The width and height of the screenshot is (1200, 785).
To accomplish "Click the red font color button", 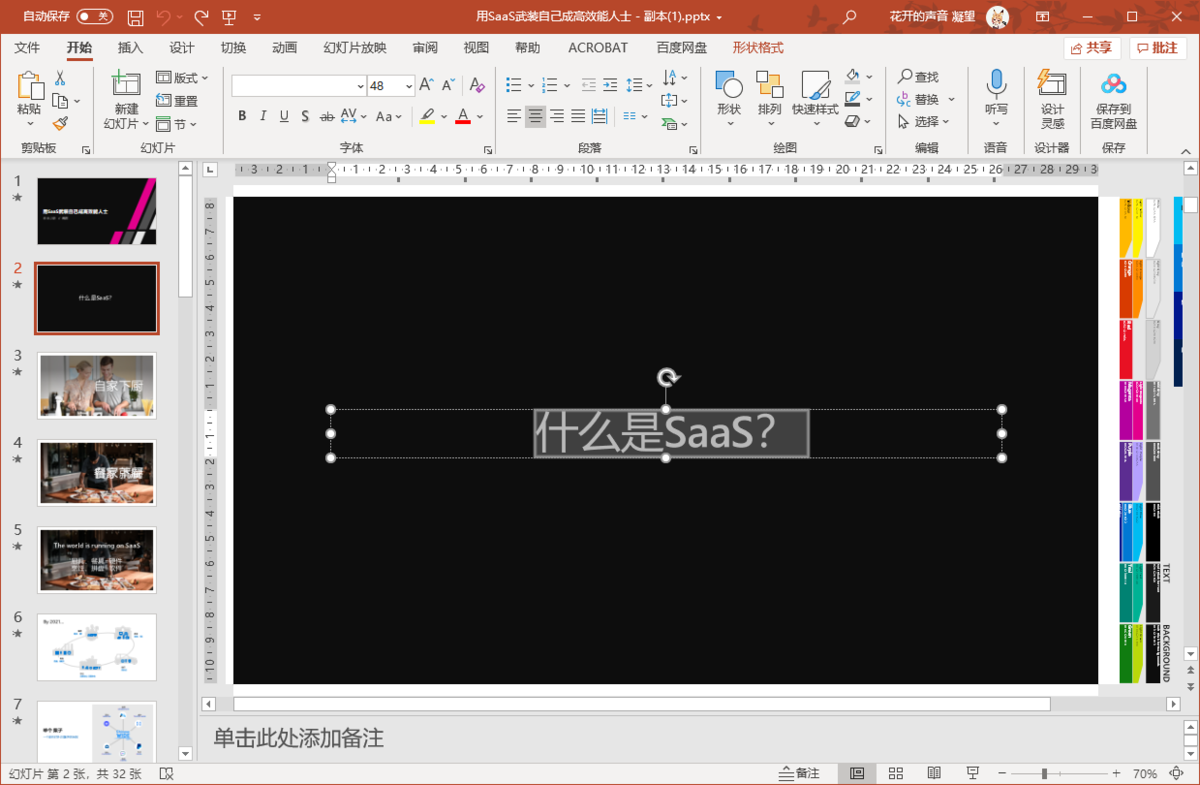I will 462,117.
